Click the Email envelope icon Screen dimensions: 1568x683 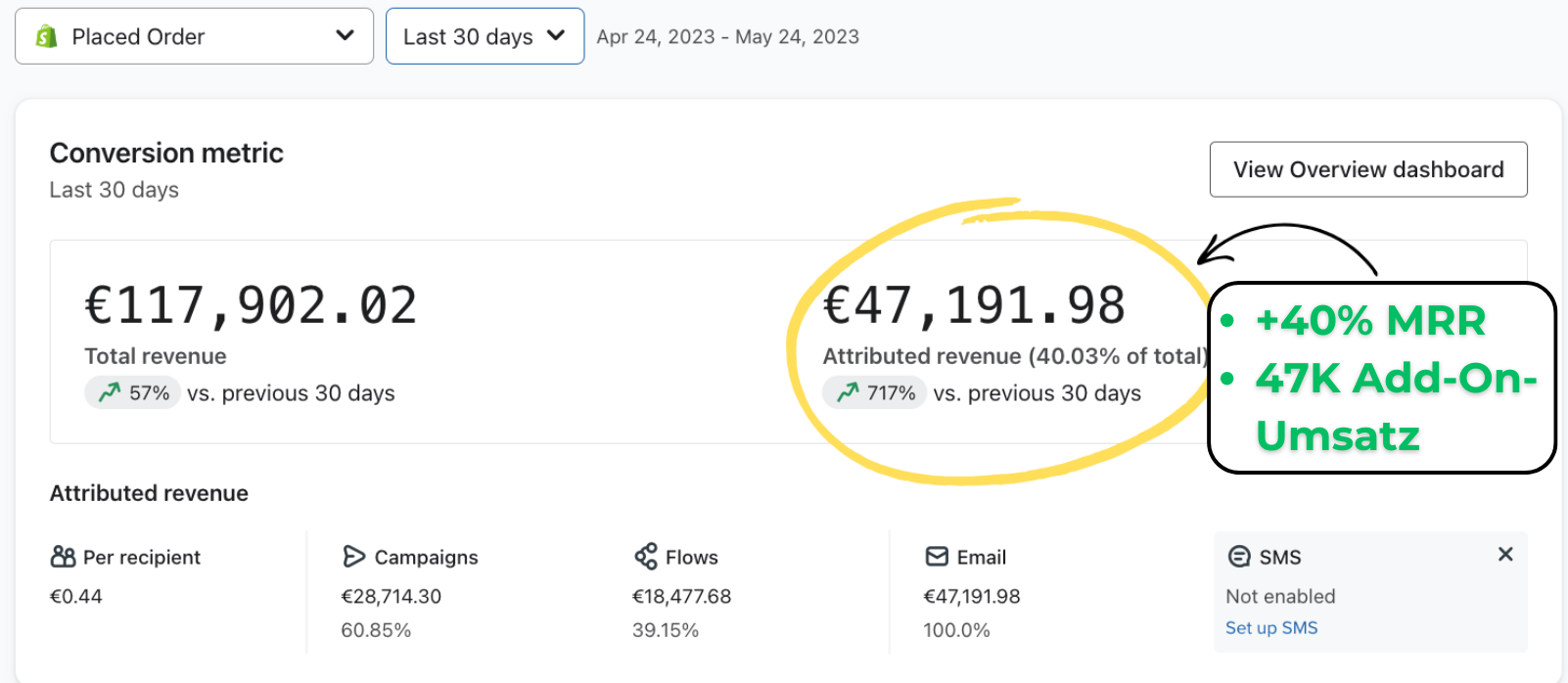point(937,557)
